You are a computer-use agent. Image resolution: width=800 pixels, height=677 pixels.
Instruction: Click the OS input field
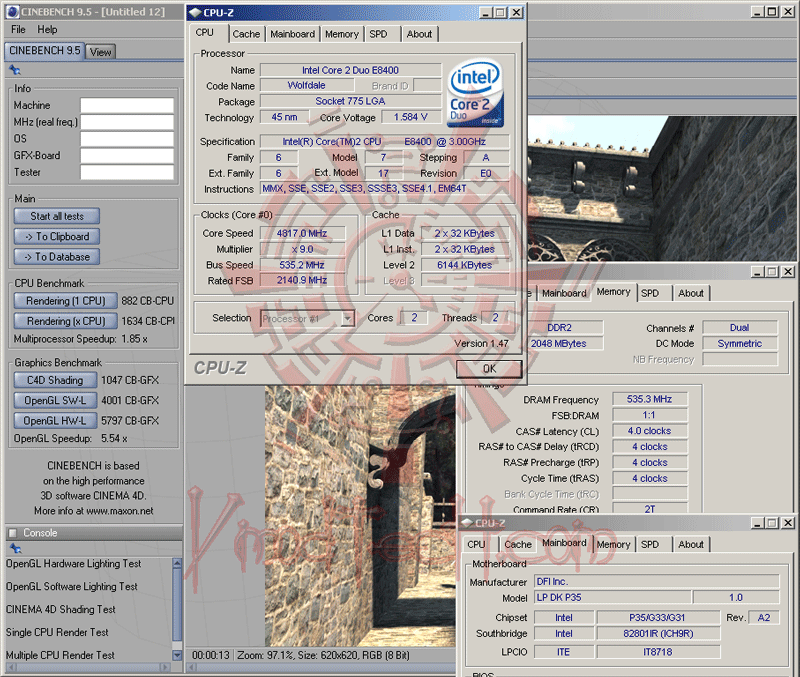click(x=127, y=139)
